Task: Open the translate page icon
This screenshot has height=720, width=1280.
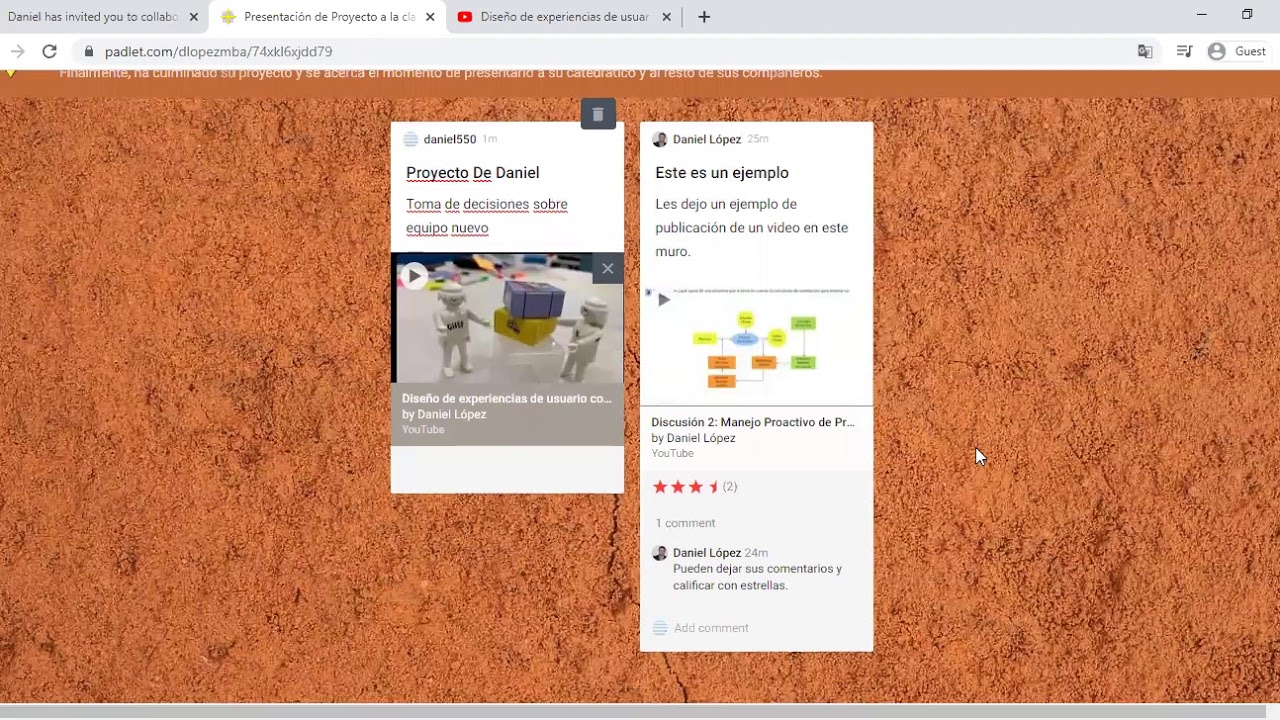Action: tap(1145, 51)
